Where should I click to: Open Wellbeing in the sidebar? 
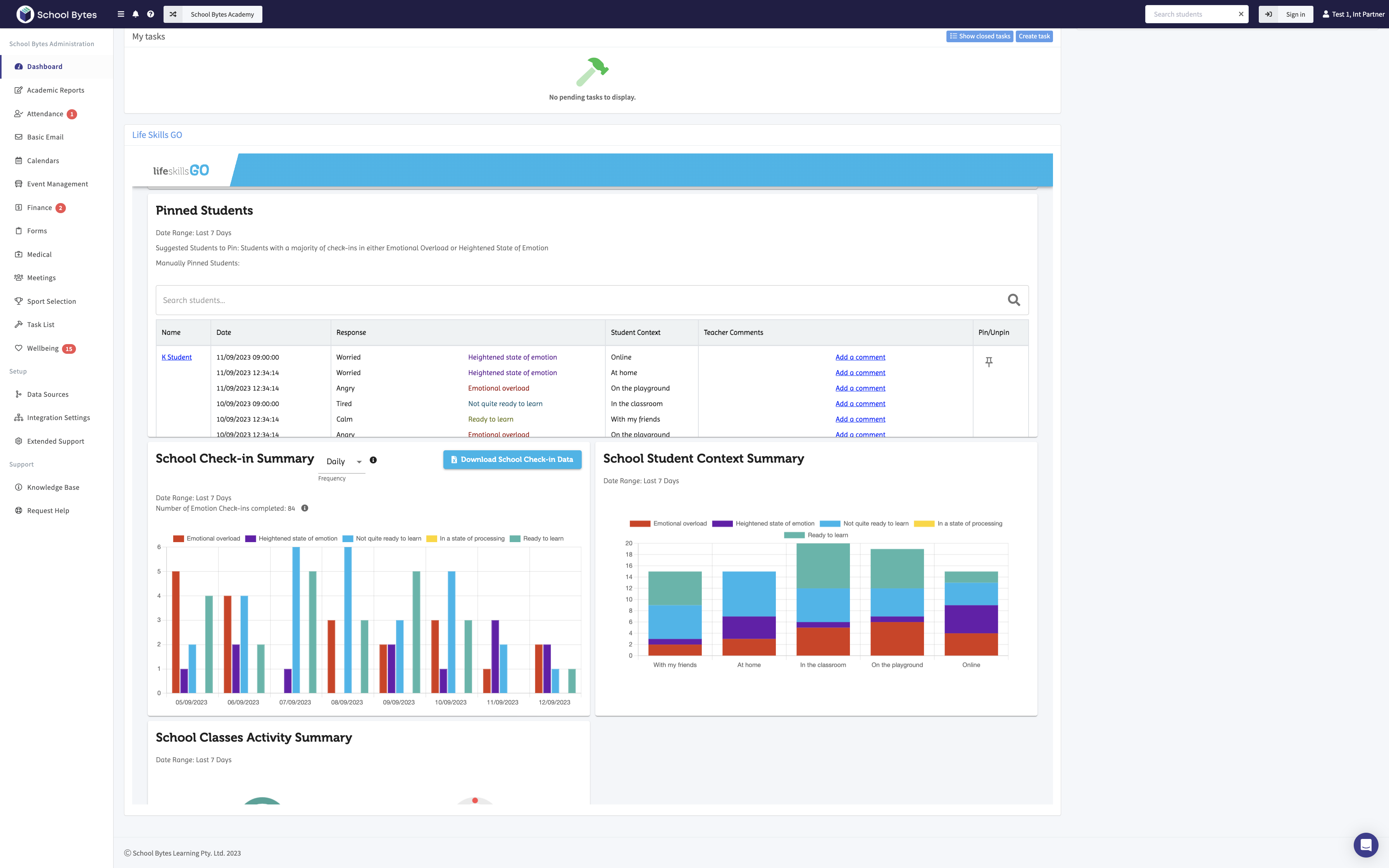click(x=43, y=348)
